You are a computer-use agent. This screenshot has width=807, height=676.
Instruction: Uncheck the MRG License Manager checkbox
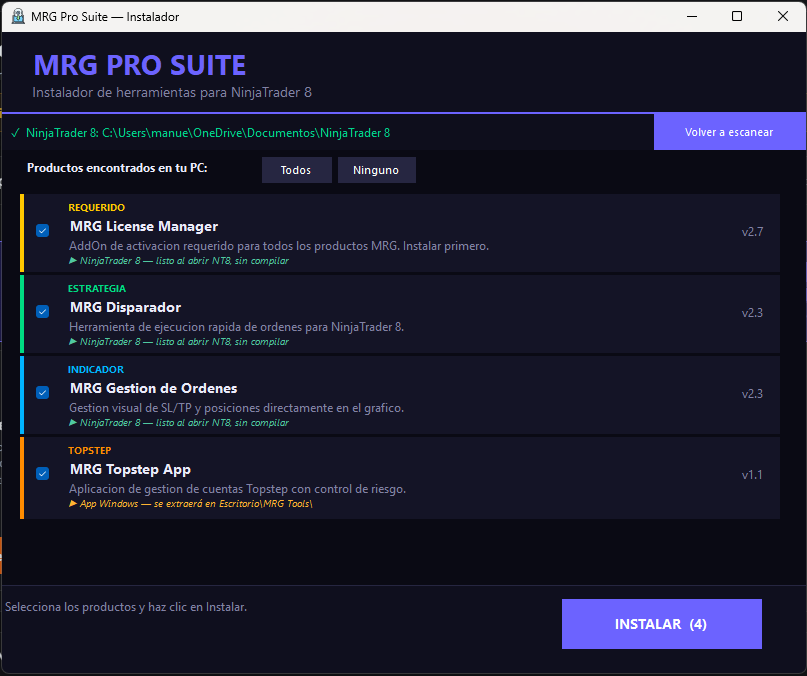43,230
